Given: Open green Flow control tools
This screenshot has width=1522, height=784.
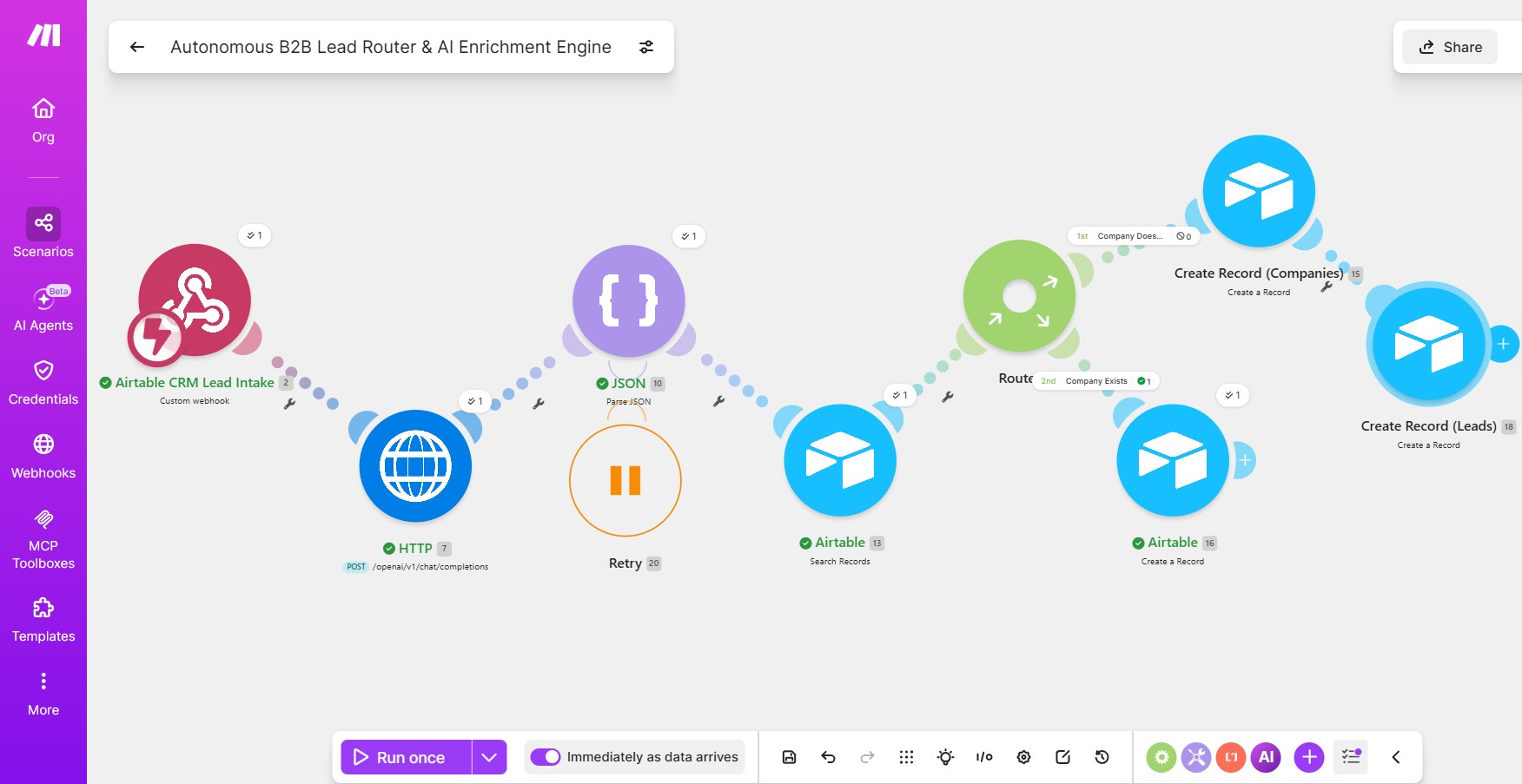Looking at the screenshot, I should pyautogui.click(x=1161, y=757).
